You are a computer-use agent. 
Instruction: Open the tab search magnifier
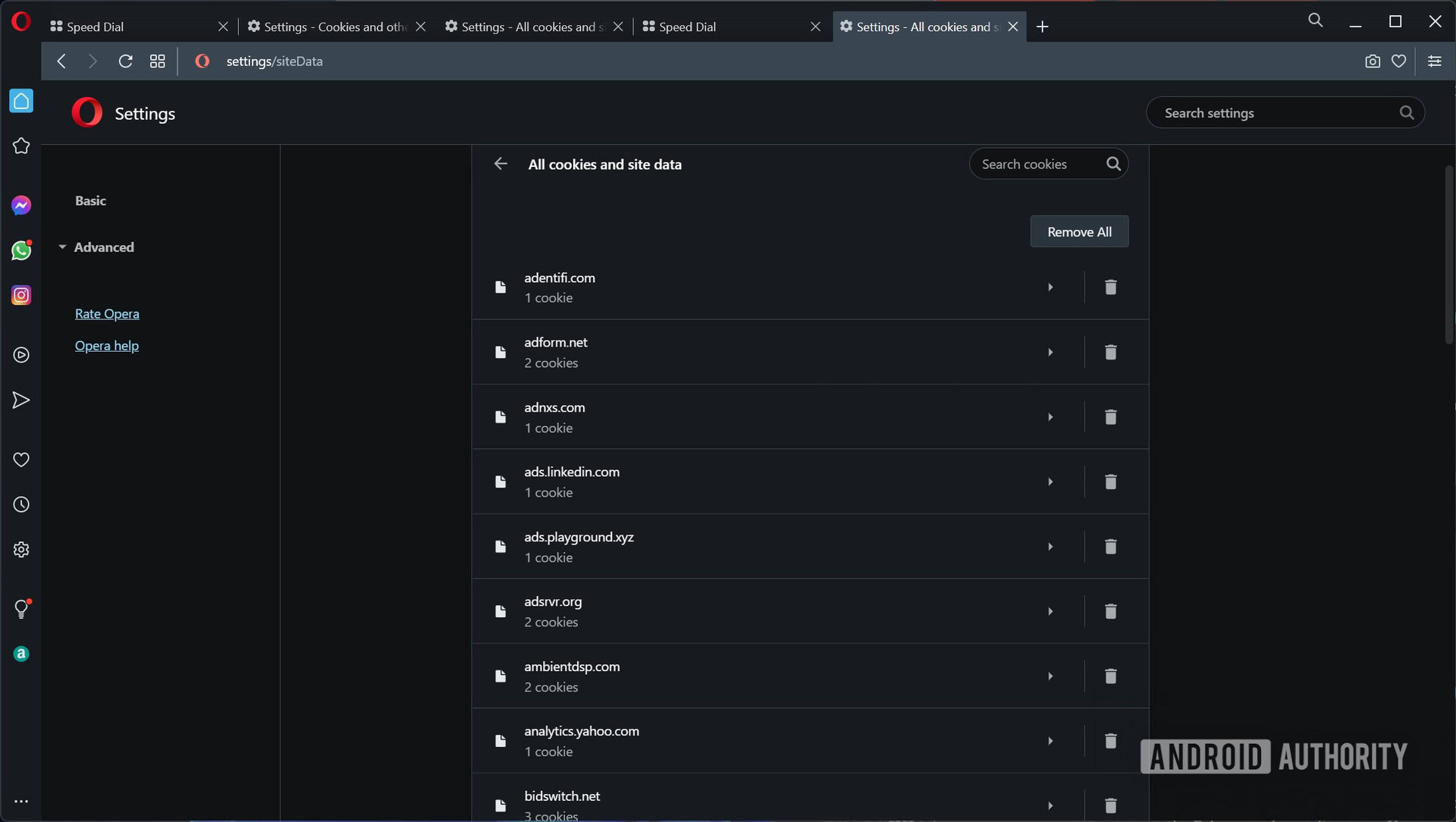[1316, 21]
